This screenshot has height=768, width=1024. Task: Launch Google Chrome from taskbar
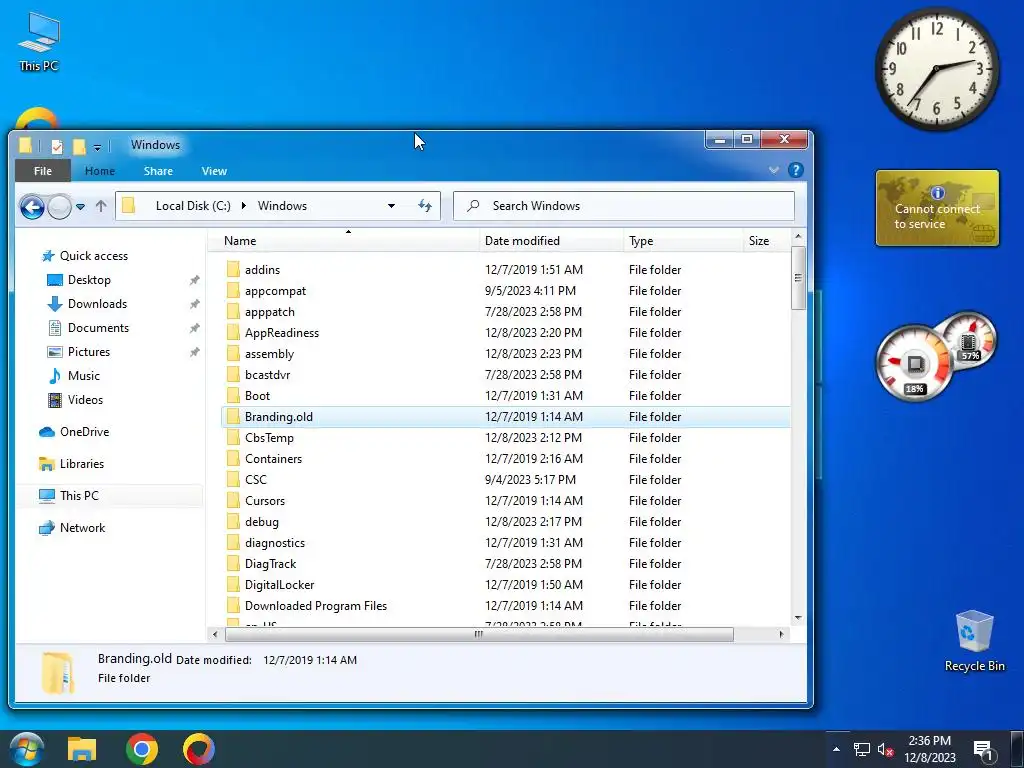coord(142,750)
